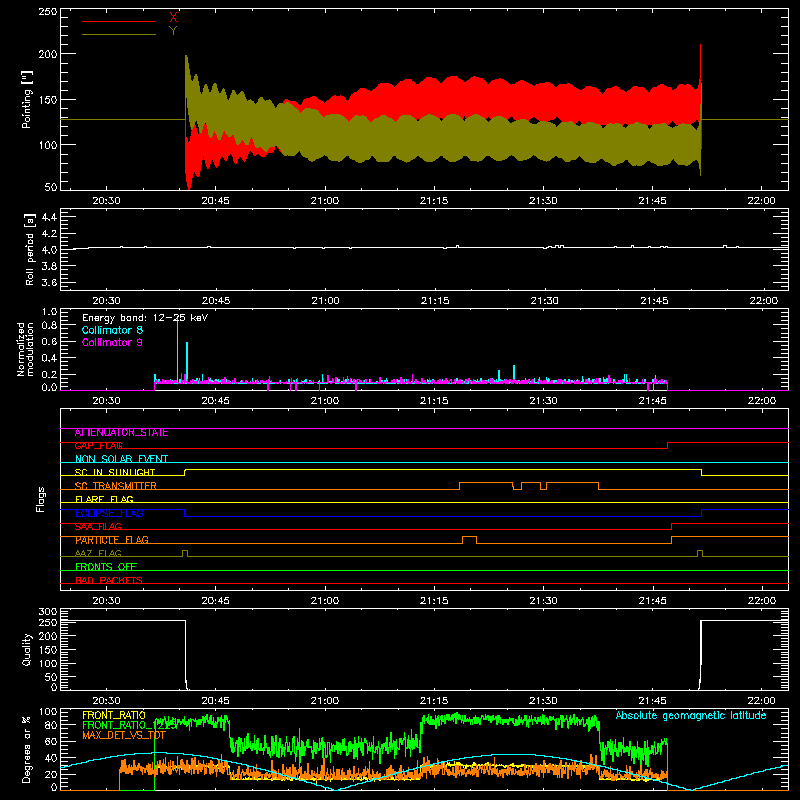Screen dimensions: 800x800
Task: Click the 21:45 label under Quality plot
Action: 653,701
